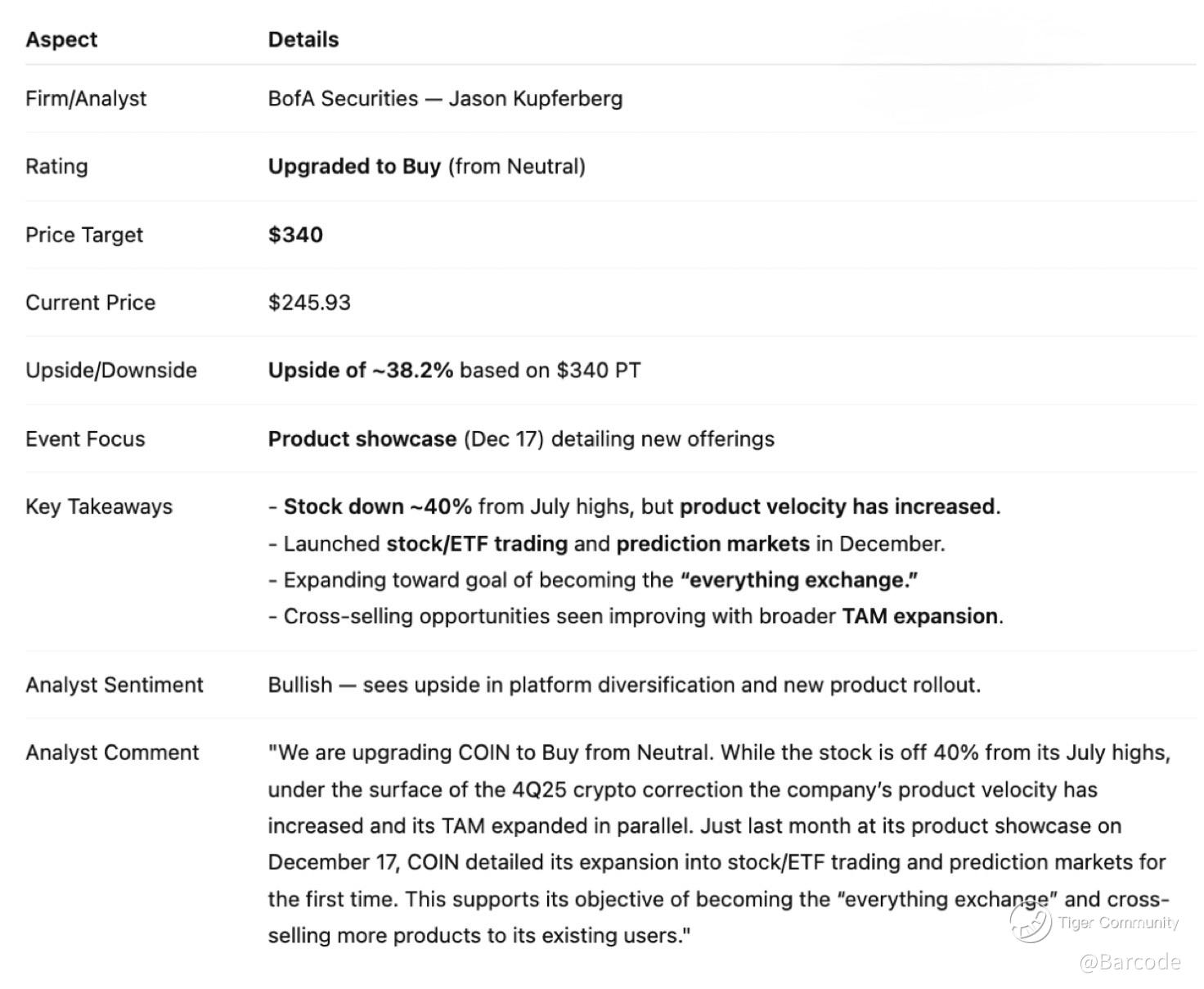Select the bold $340 price target value
This screenshot has height=989, width=1204.
(295, 235)
